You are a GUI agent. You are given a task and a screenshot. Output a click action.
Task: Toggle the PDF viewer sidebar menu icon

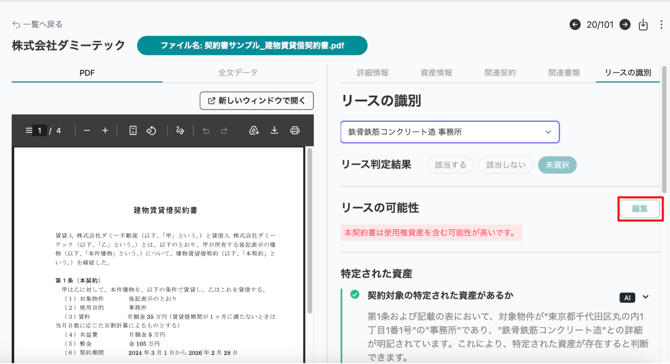pos(29,130)
